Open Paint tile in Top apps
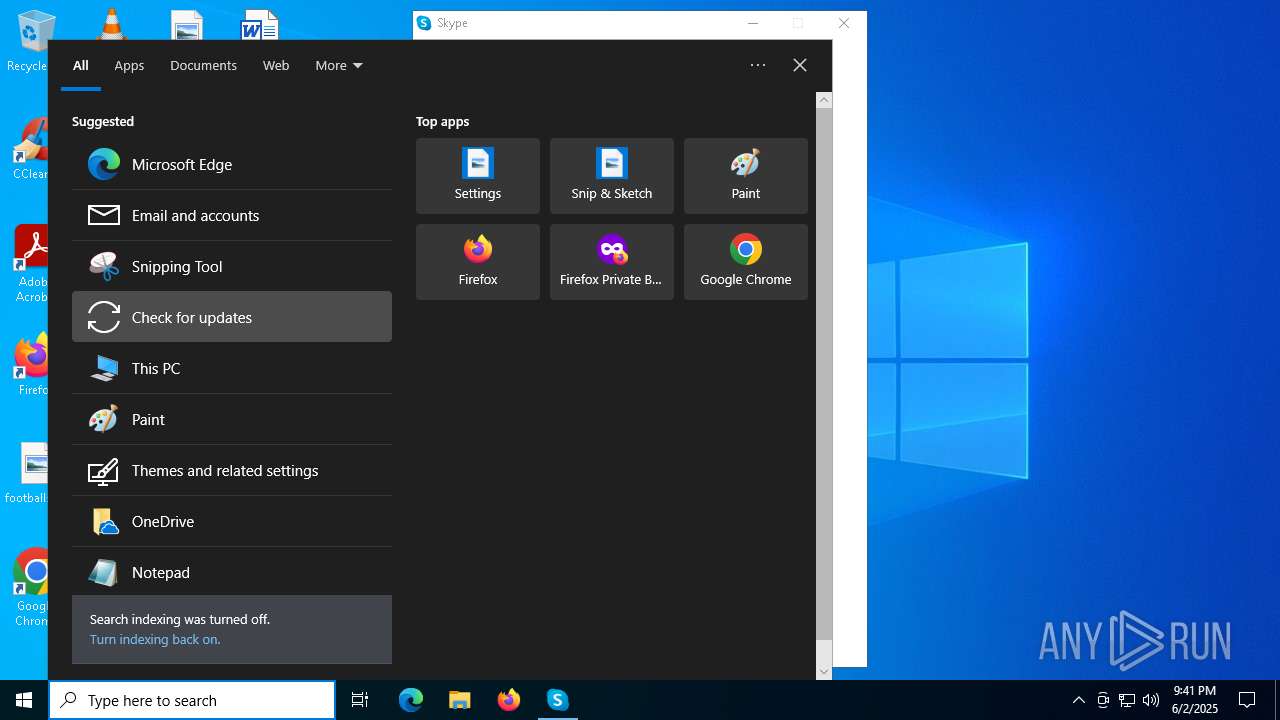This screenshot has width=1280, height=720. pyautogui.click(x=746, y=176)
